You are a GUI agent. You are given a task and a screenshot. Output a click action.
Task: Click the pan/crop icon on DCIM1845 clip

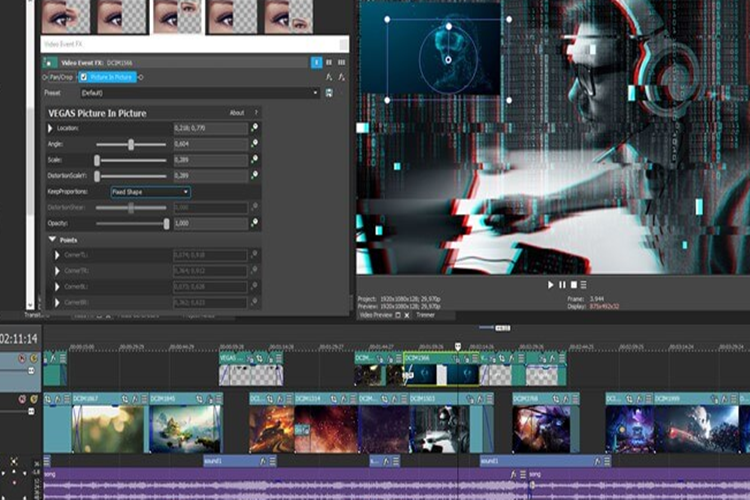199,399
